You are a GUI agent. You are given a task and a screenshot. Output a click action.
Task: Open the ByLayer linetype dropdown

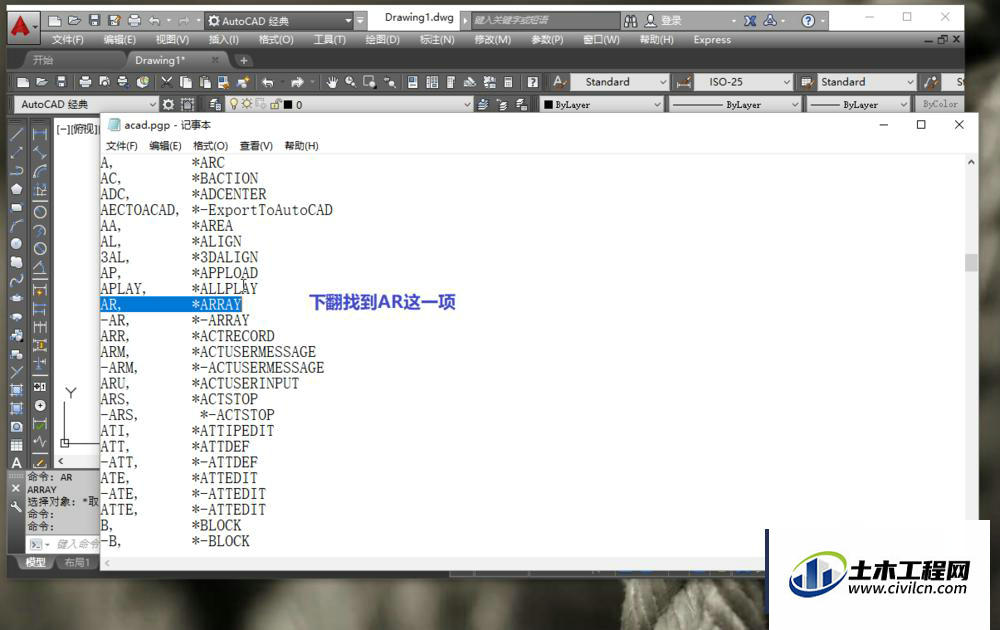point(735,104)
